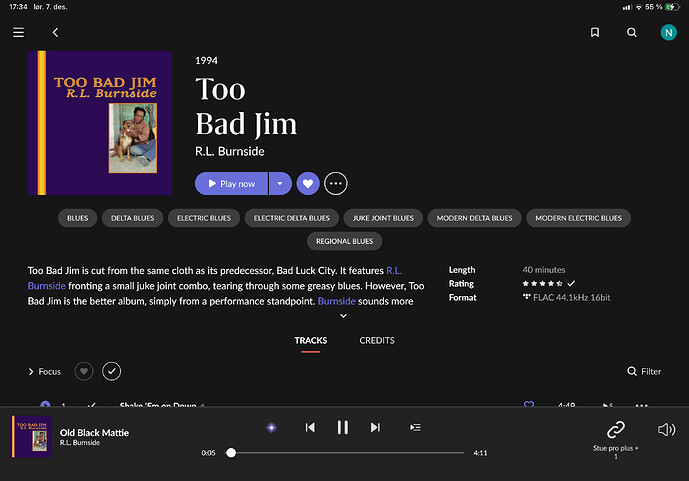Open the track Filter search
Image resolution: width=689 pixels, height=481 pixels.
point(644,372)
